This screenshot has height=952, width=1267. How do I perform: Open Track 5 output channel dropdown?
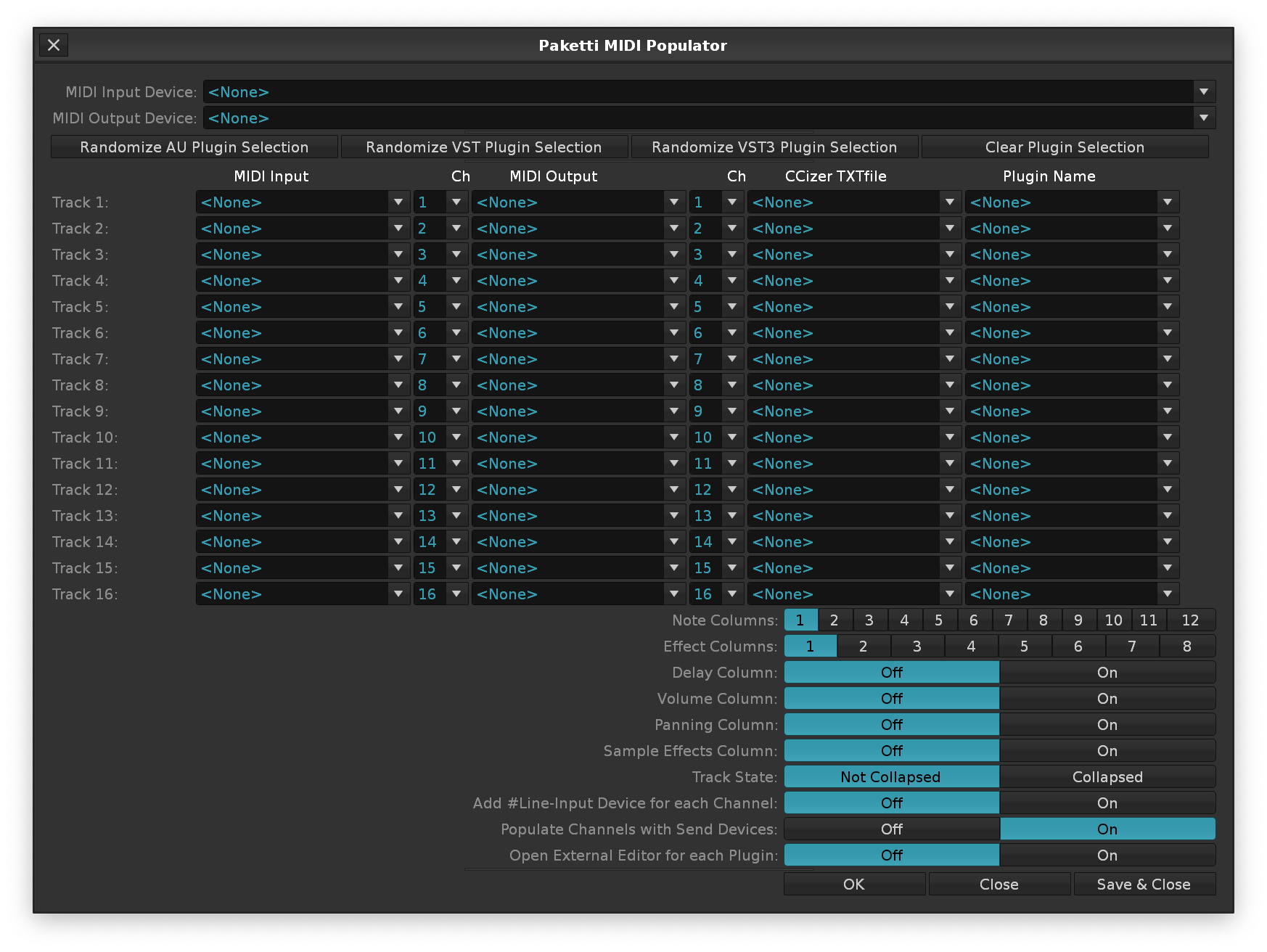716,307
